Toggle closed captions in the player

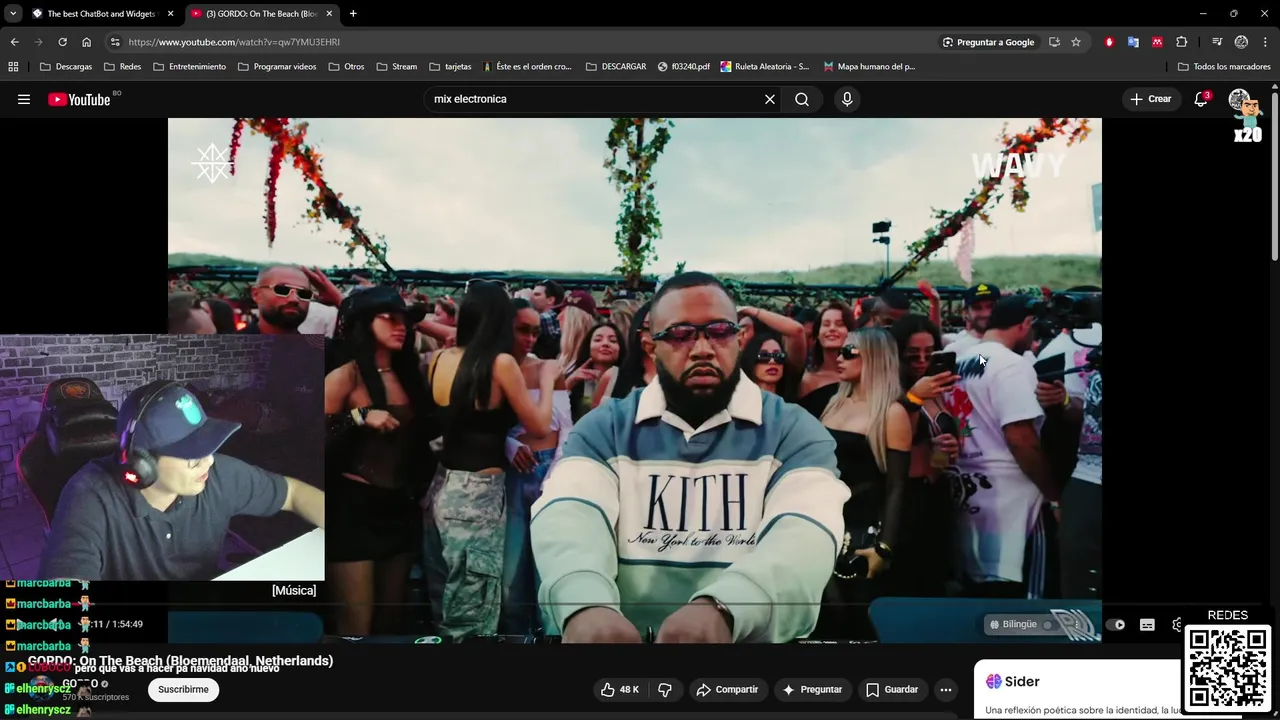(x=1147, y=625)
